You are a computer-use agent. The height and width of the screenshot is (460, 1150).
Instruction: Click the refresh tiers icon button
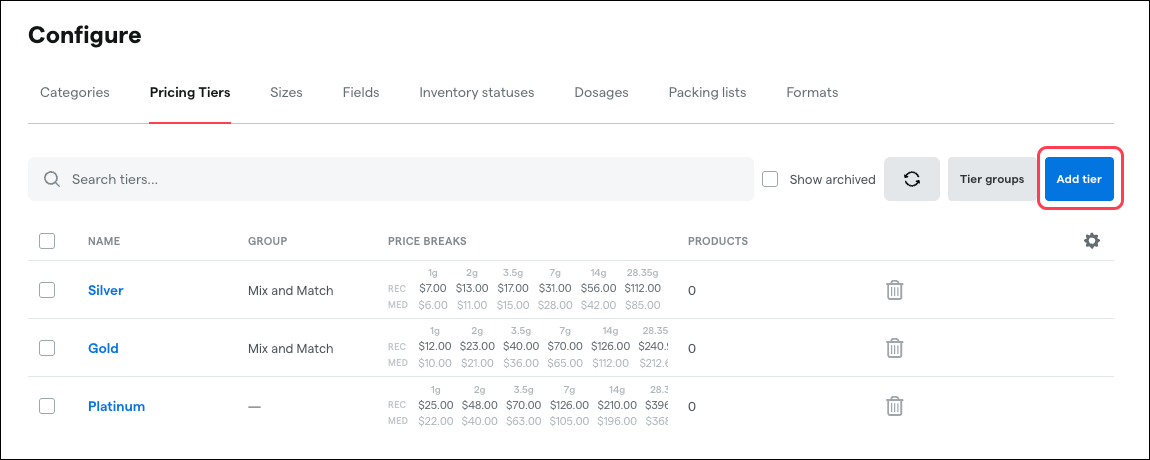pyautogui.click(x=912, y=179)
